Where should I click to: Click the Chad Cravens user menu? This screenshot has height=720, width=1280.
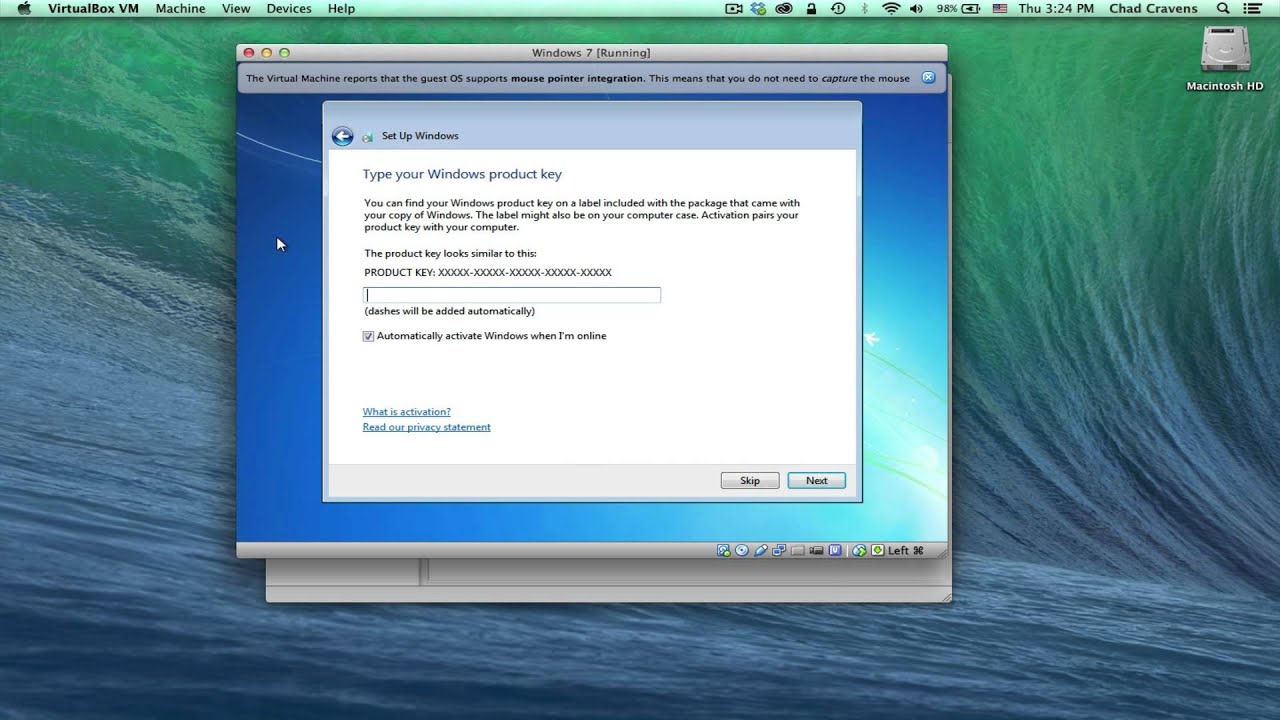coord(1153,8)
